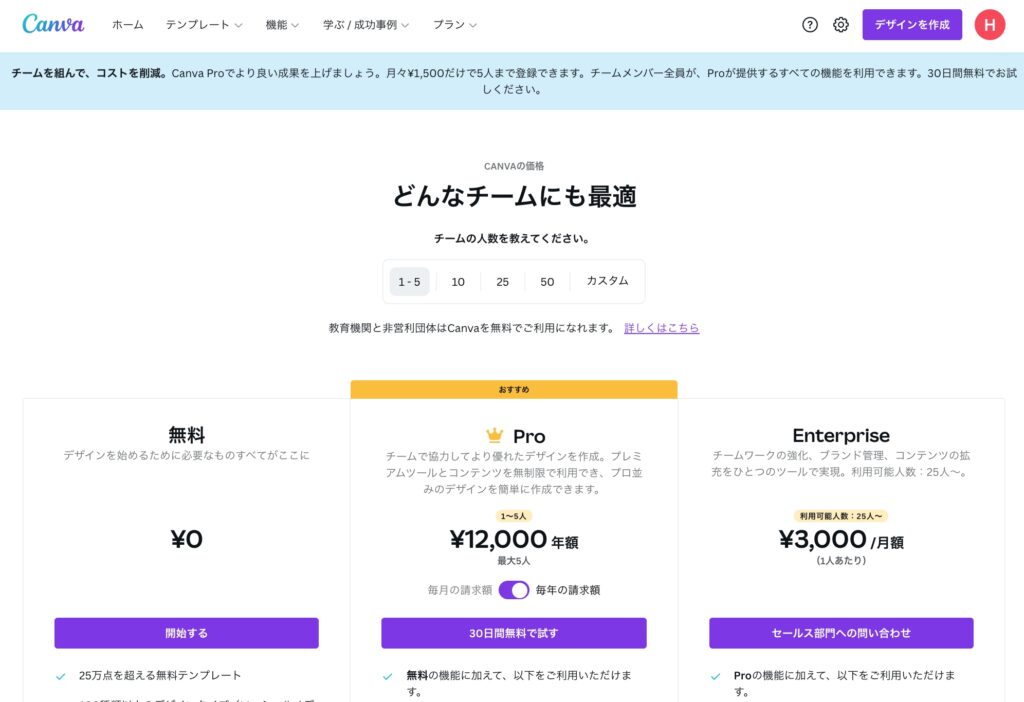
Task: Toggle monthly/yearly billing switch
Action: tap(514, 590)
